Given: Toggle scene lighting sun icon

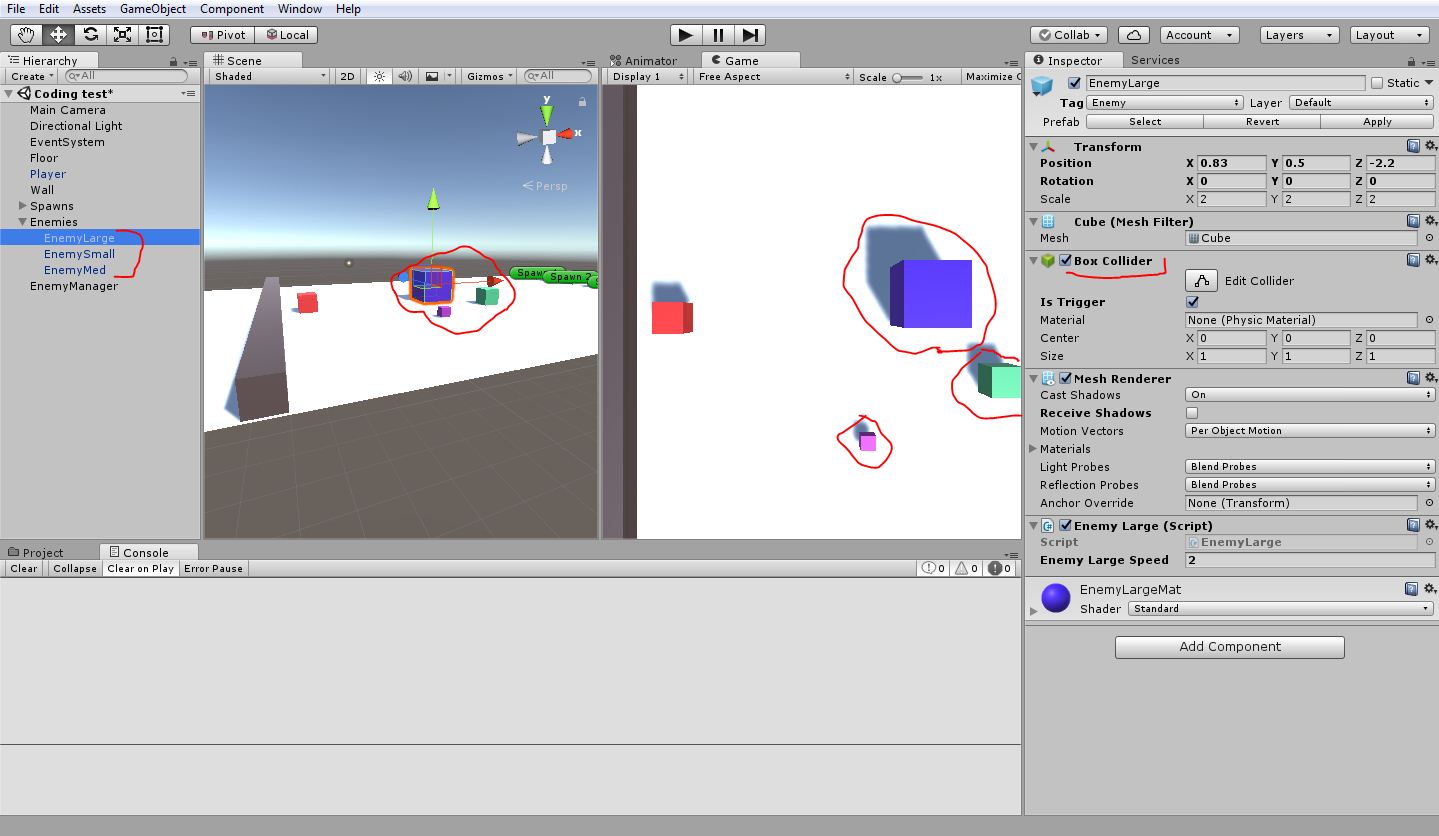Looking at the screenshot, I should 379,76.
